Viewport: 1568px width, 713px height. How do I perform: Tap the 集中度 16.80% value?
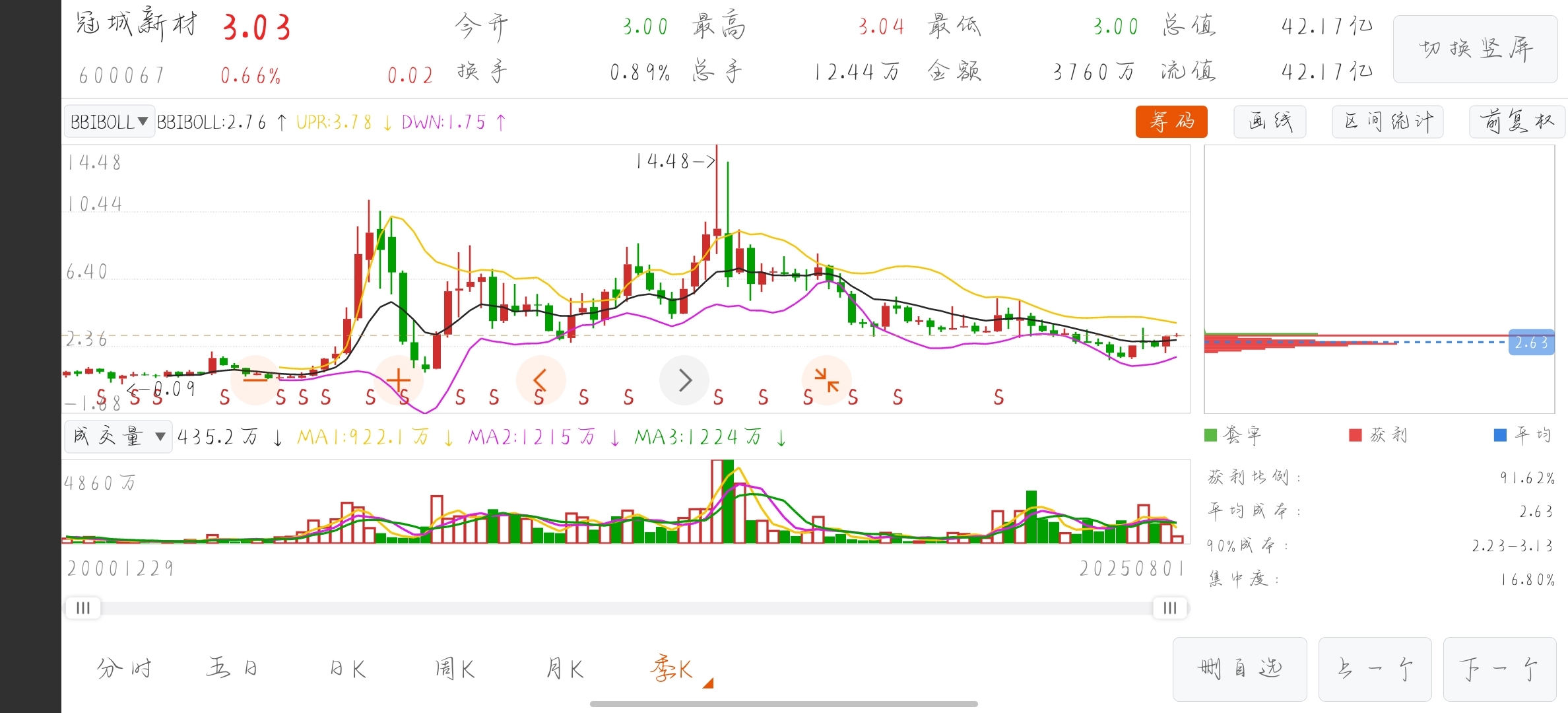[1527, 580]
